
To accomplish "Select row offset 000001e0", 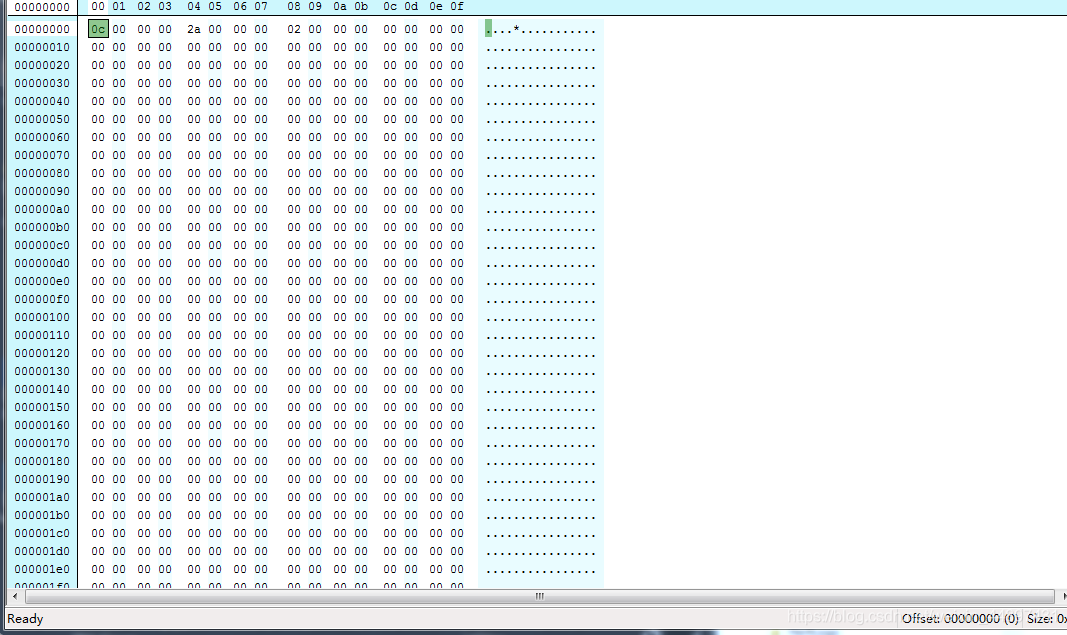I will 42,569.
